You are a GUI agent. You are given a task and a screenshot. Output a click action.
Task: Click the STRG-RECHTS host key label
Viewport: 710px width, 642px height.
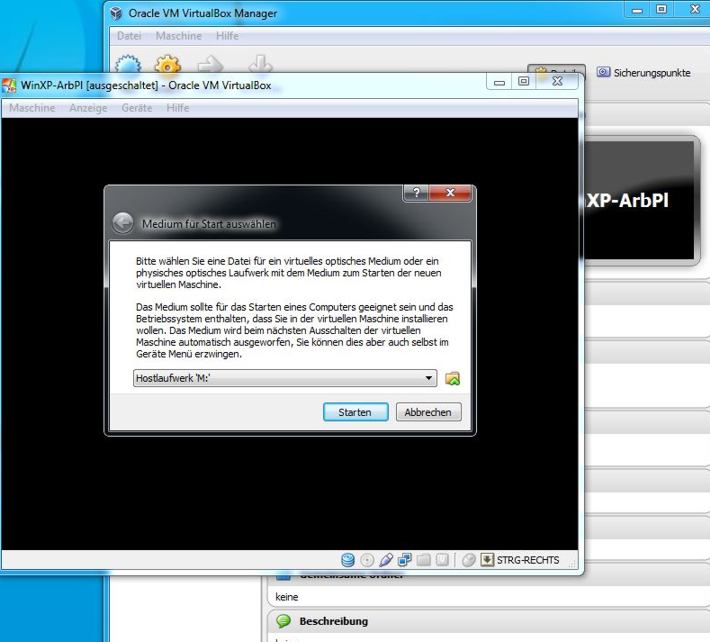528,560
